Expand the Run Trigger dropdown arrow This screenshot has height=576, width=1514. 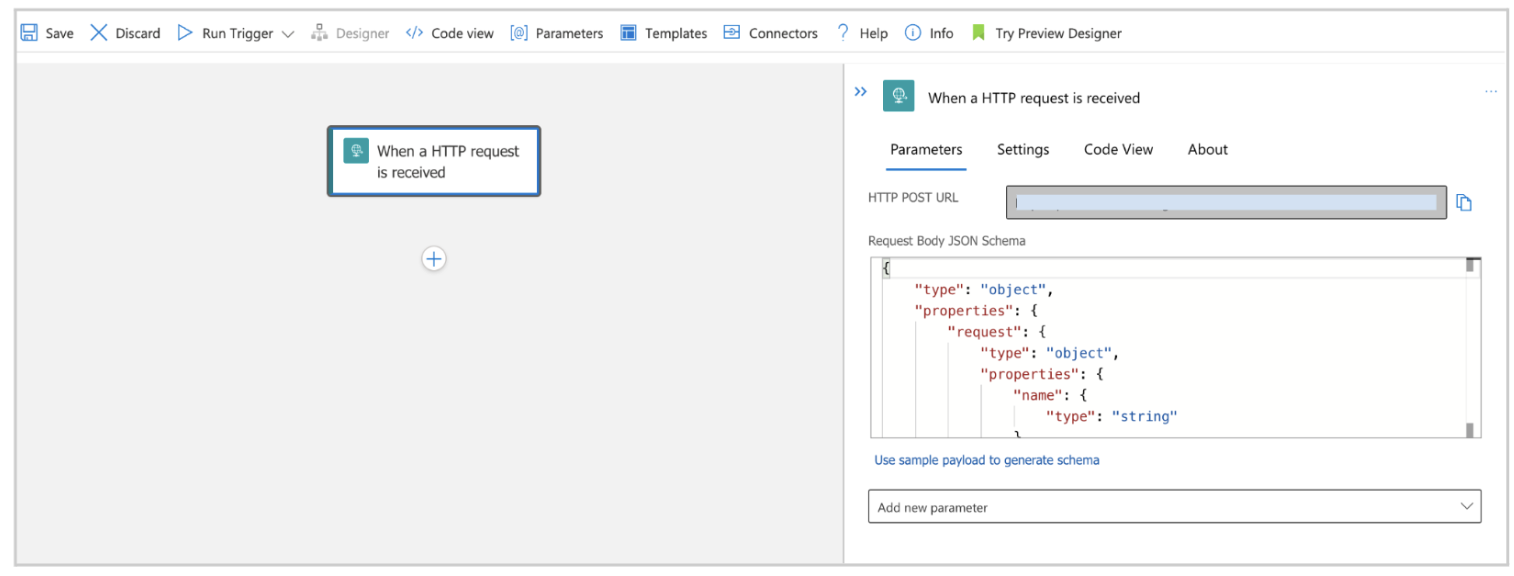pos(288,34)
